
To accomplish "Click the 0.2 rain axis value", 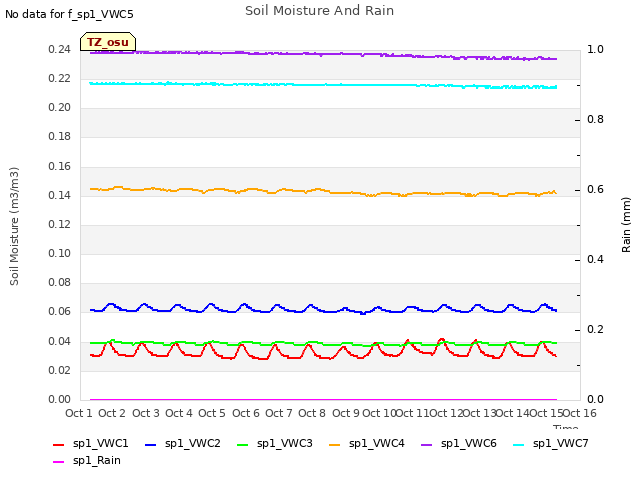I will pos(595,329).
